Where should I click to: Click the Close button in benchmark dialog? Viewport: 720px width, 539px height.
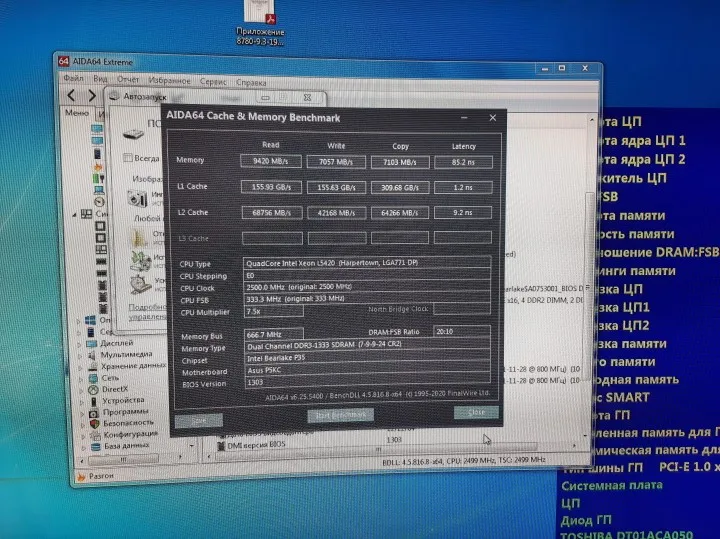(476, 412)
